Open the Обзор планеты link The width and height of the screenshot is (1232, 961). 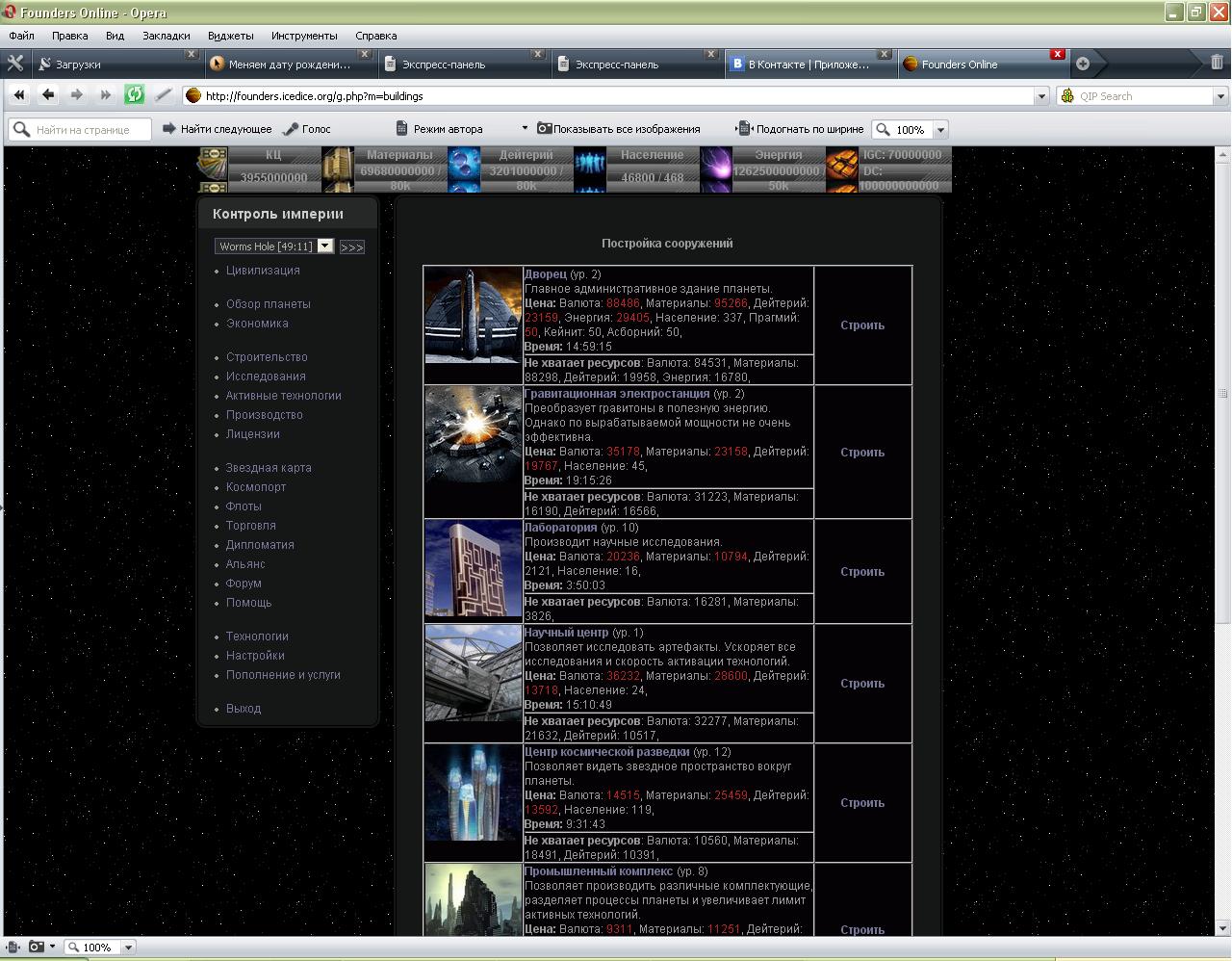(269, 304)
